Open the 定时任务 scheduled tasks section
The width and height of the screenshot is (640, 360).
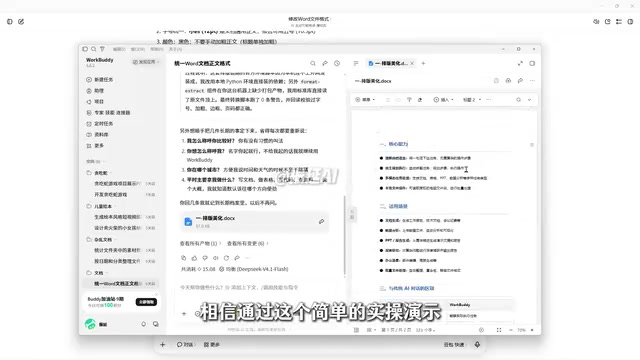(x=100, y=124)
